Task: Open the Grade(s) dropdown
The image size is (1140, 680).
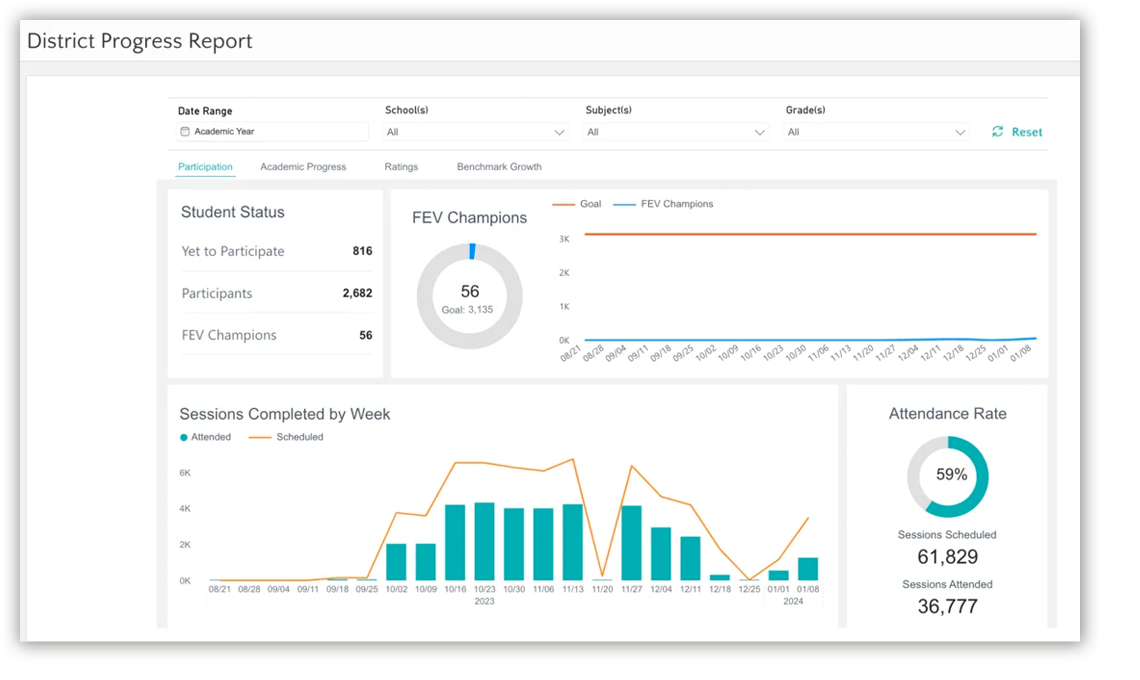Action: 876,132
